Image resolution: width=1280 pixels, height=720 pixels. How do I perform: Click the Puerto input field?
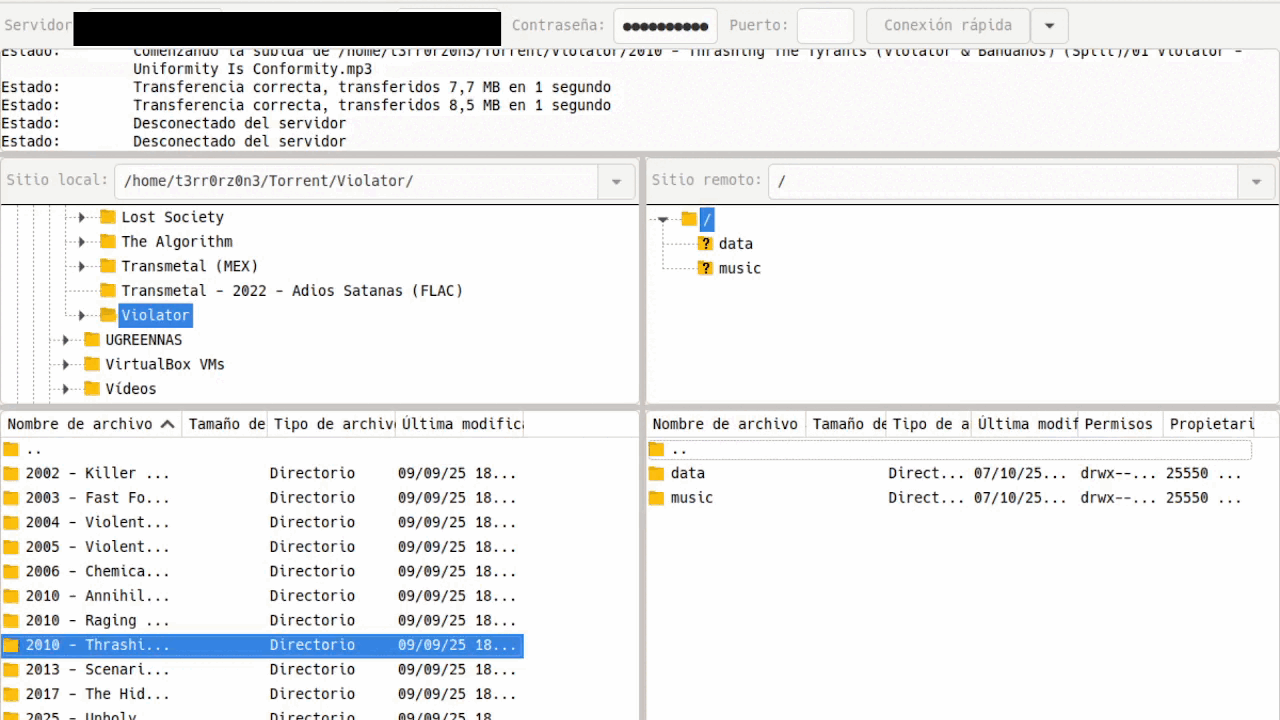coord(825,26)
